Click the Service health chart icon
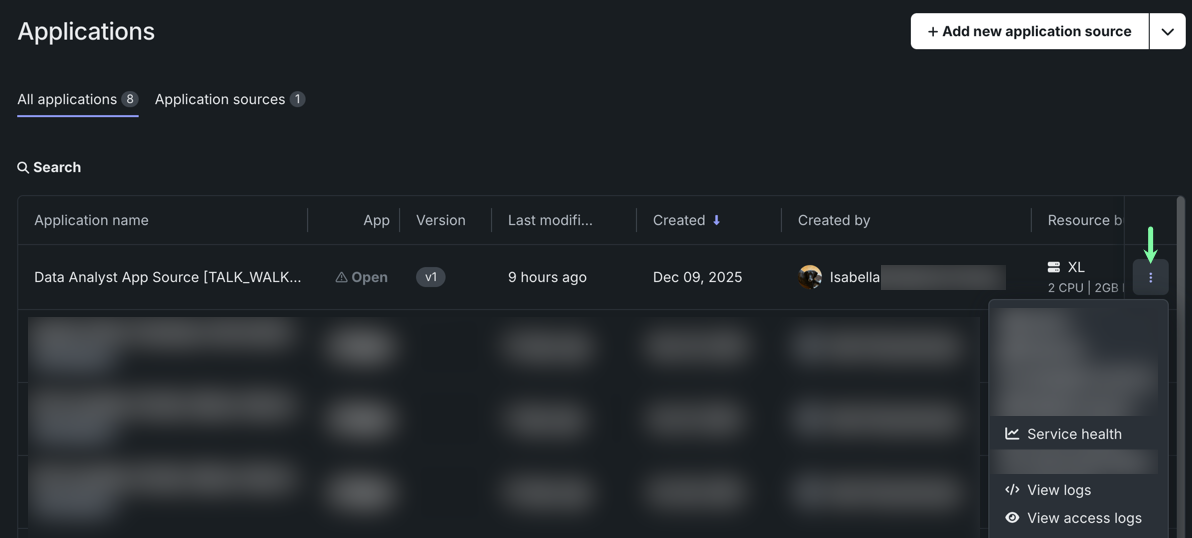Viewport: 1192px width, 538px height. 1012,434
